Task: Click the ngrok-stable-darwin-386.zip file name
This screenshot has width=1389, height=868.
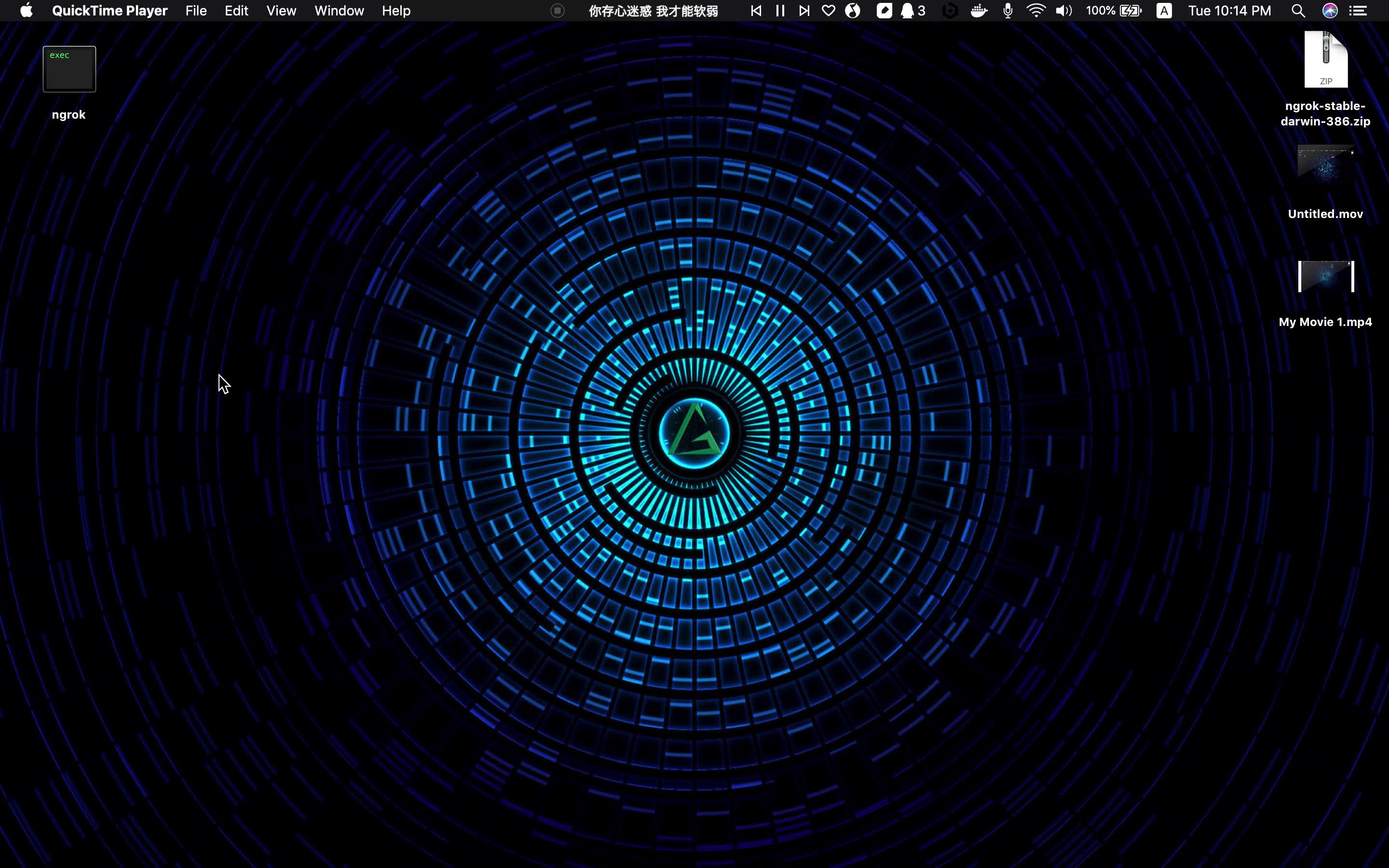Action: pos(1325,114)
